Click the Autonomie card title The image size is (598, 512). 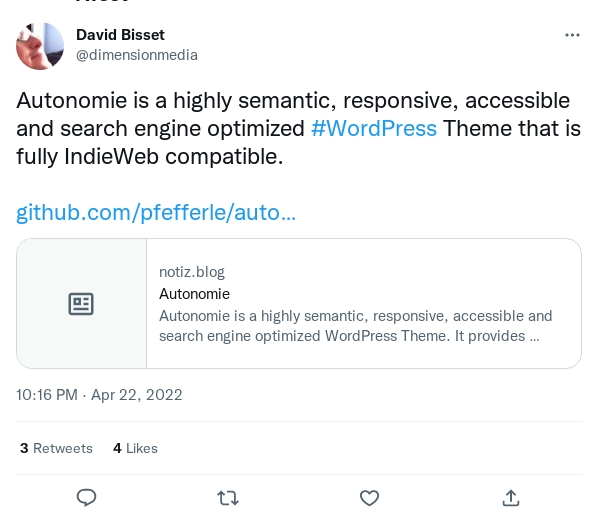tap(195, 294)
